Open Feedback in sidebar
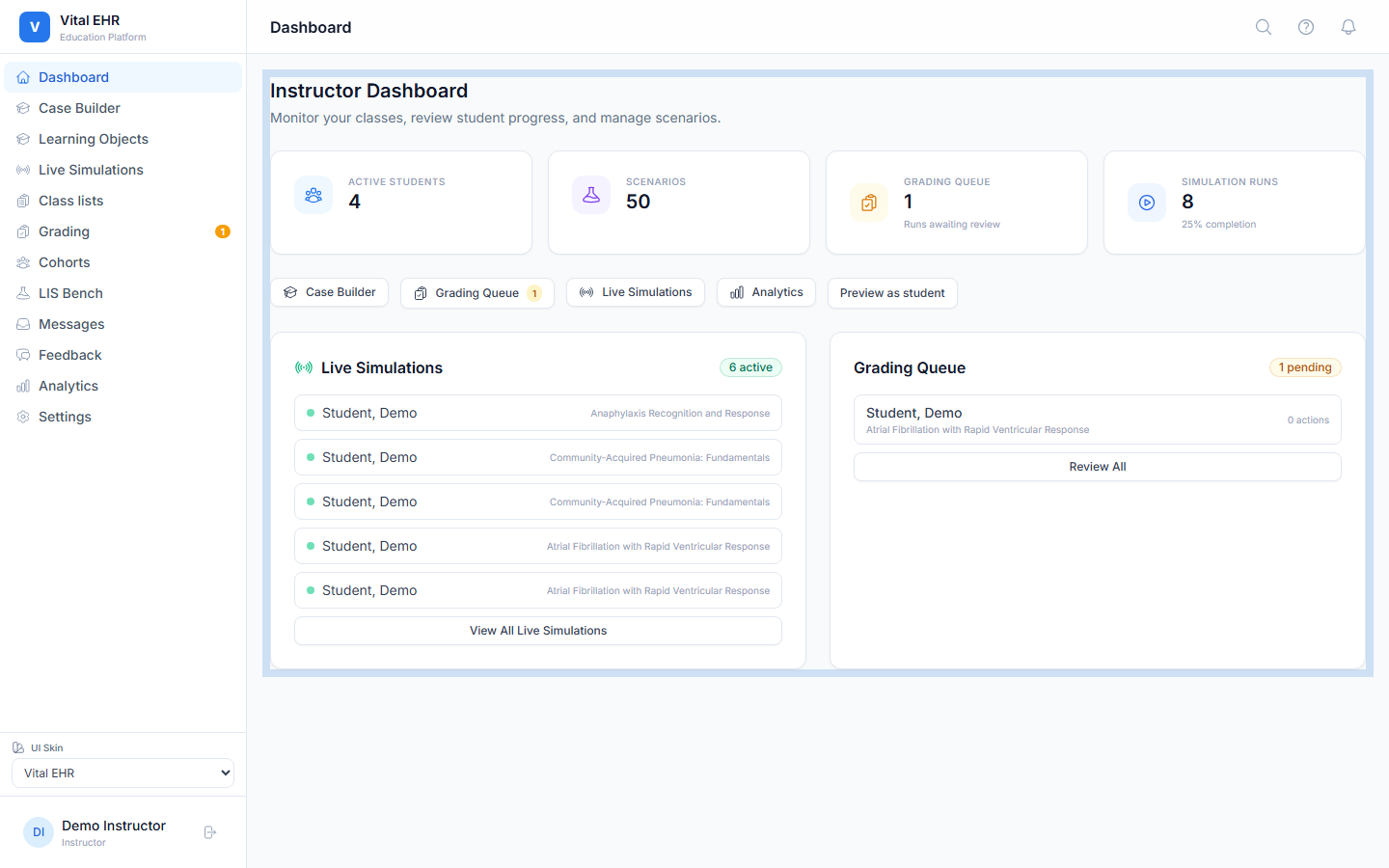 [123, 355]
